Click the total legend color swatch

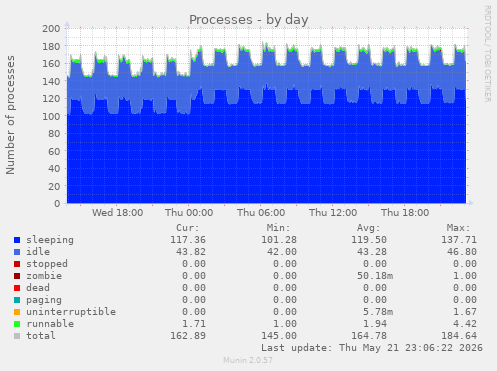point(17,336)
